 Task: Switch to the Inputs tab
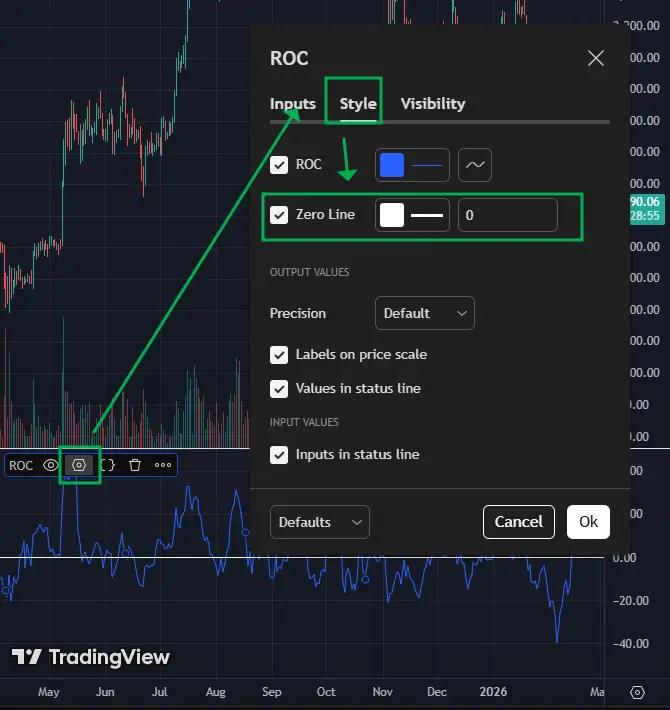pos(292,104)
